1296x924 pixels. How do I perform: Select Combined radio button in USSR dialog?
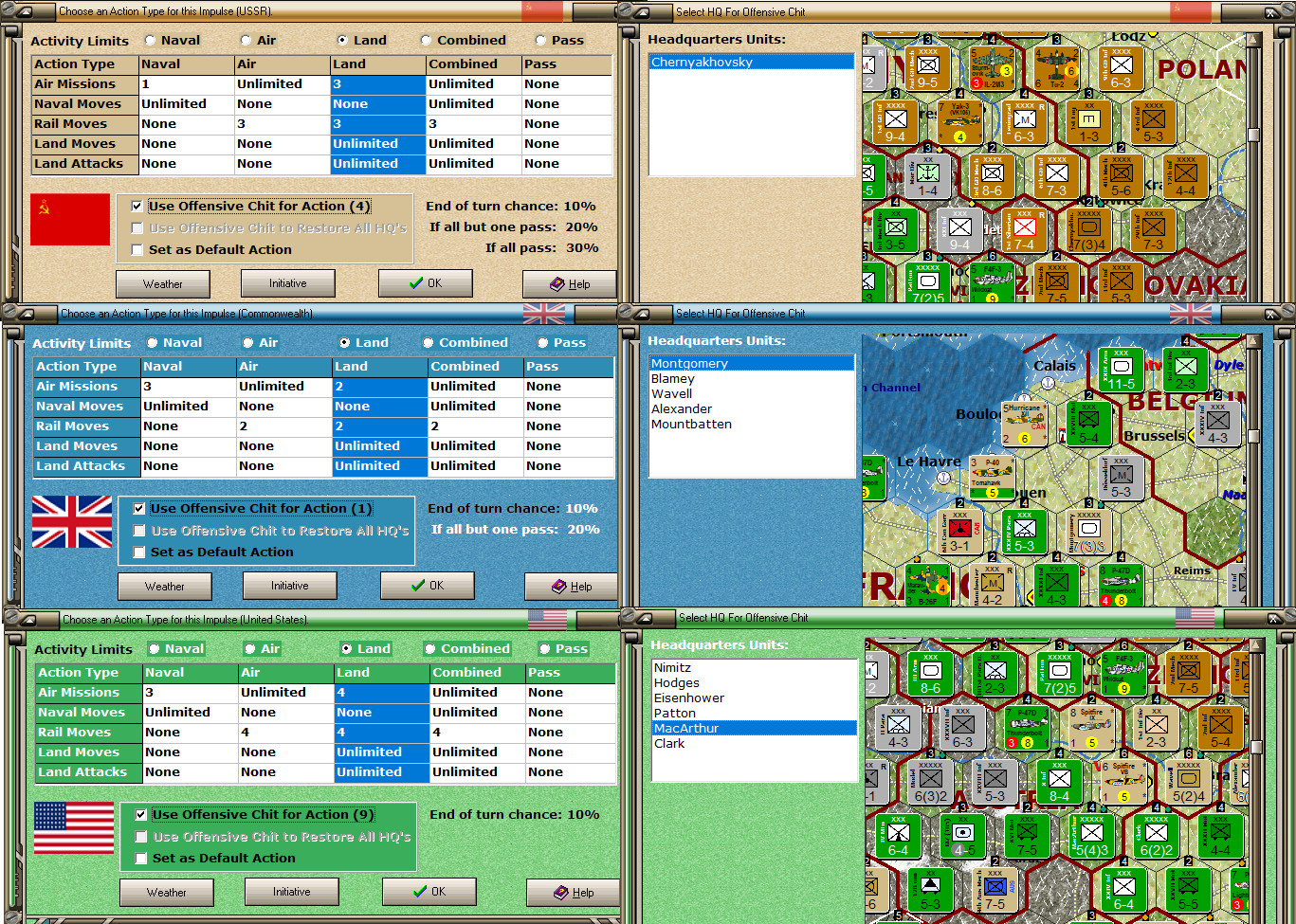[x=426, y=41]
